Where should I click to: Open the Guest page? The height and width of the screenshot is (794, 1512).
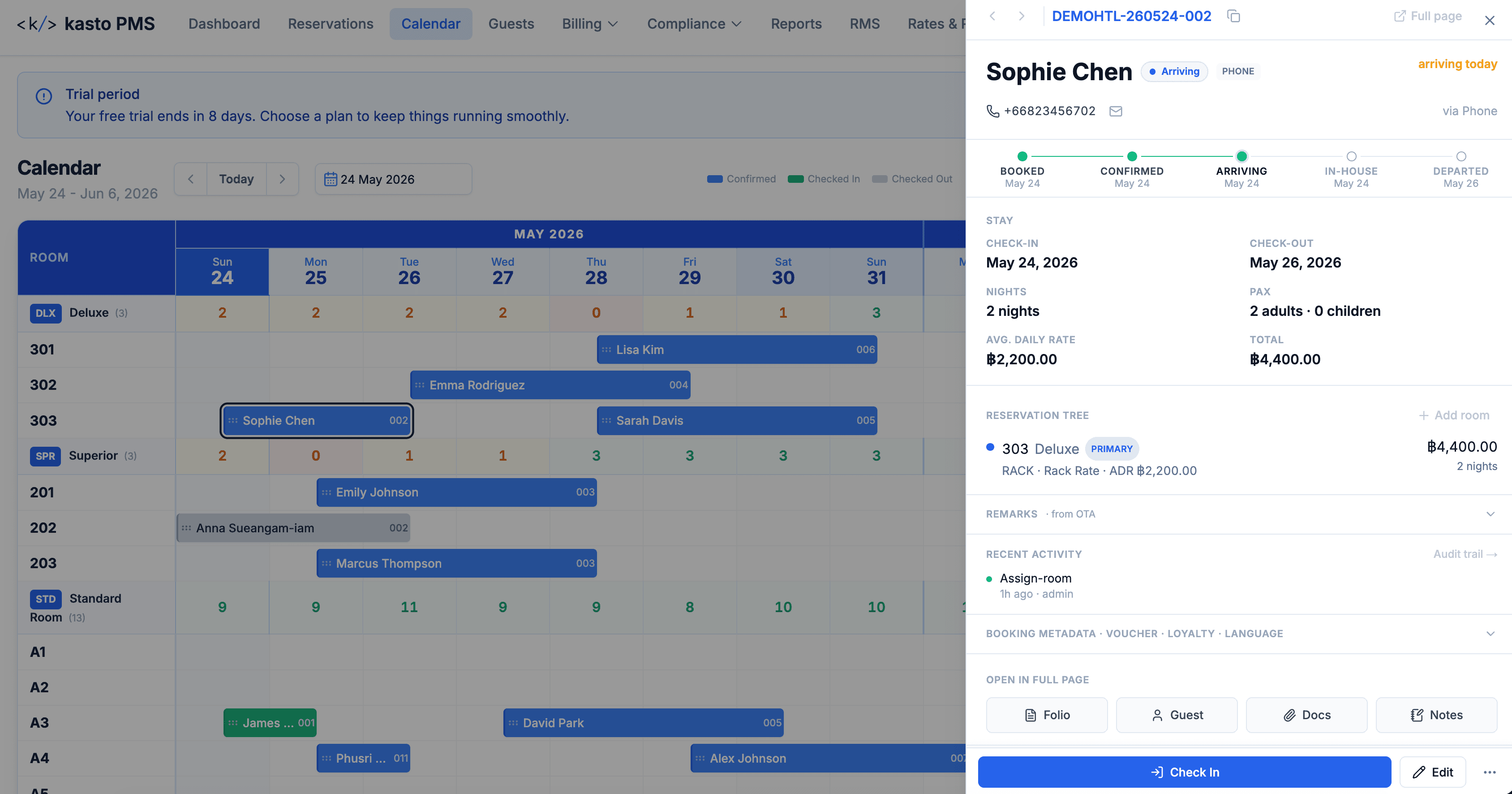click(x=1176, y=715)
